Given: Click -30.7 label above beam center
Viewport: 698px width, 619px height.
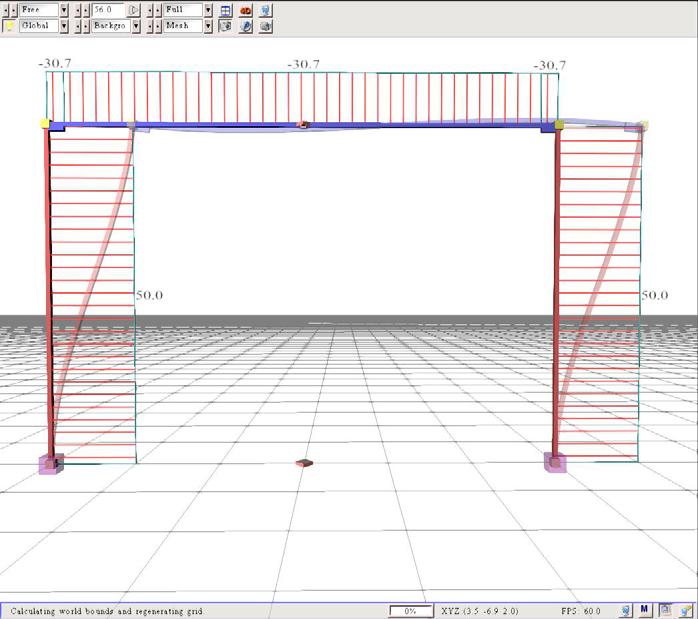Looking at the screenshot, I should click(303, 65).
